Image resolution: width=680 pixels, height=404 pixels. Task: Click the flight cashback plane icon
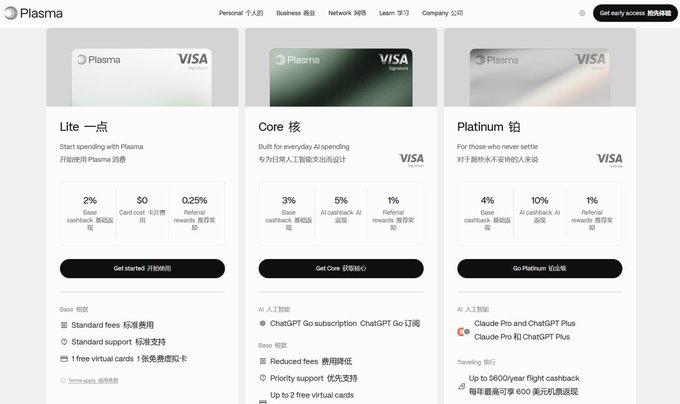(x=461, y=386)
